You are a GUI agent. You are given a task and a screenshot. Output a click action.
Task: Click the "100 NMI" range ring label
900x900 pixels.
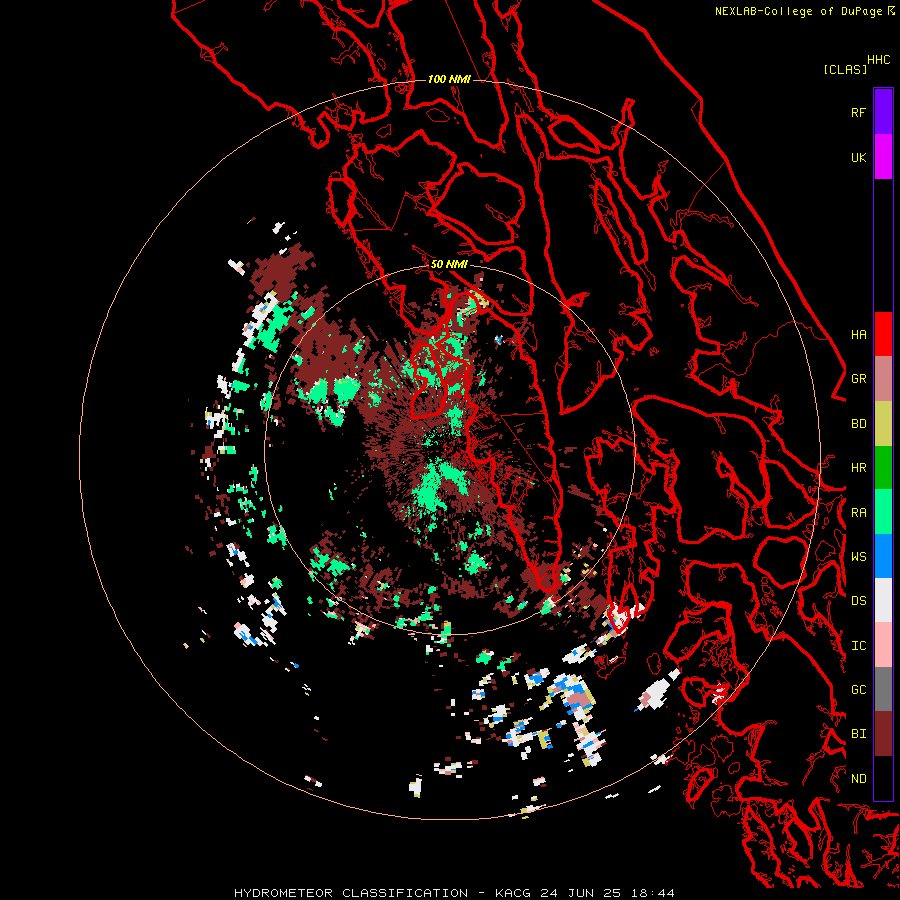[x=449, y=79]
